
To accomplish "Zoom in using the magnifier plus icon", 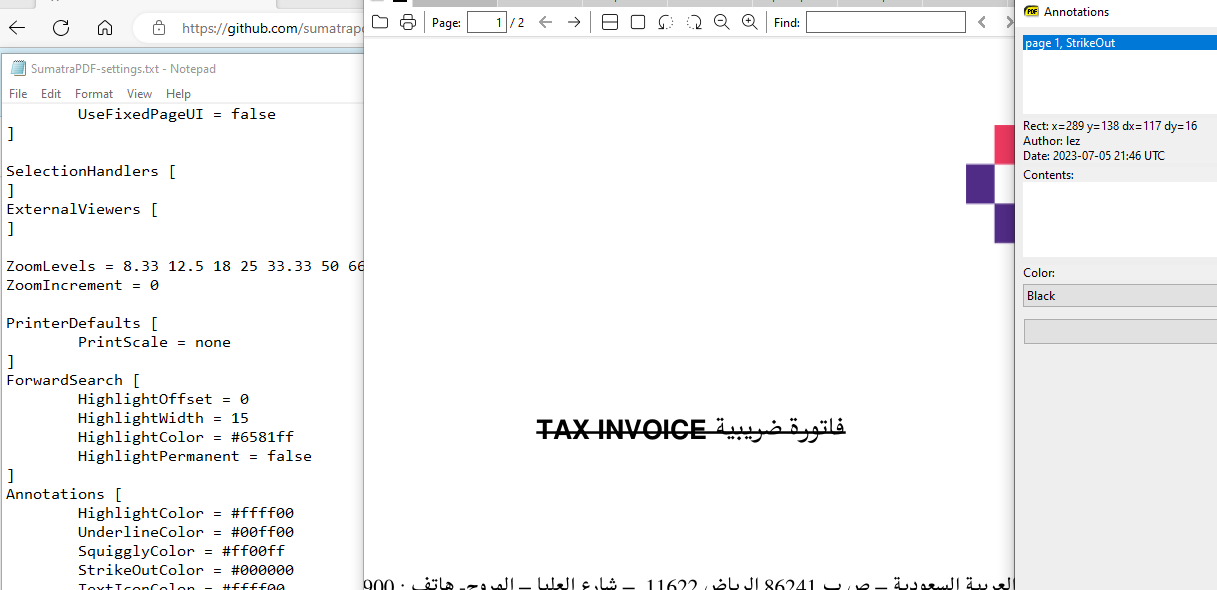I will pos(750,21).
